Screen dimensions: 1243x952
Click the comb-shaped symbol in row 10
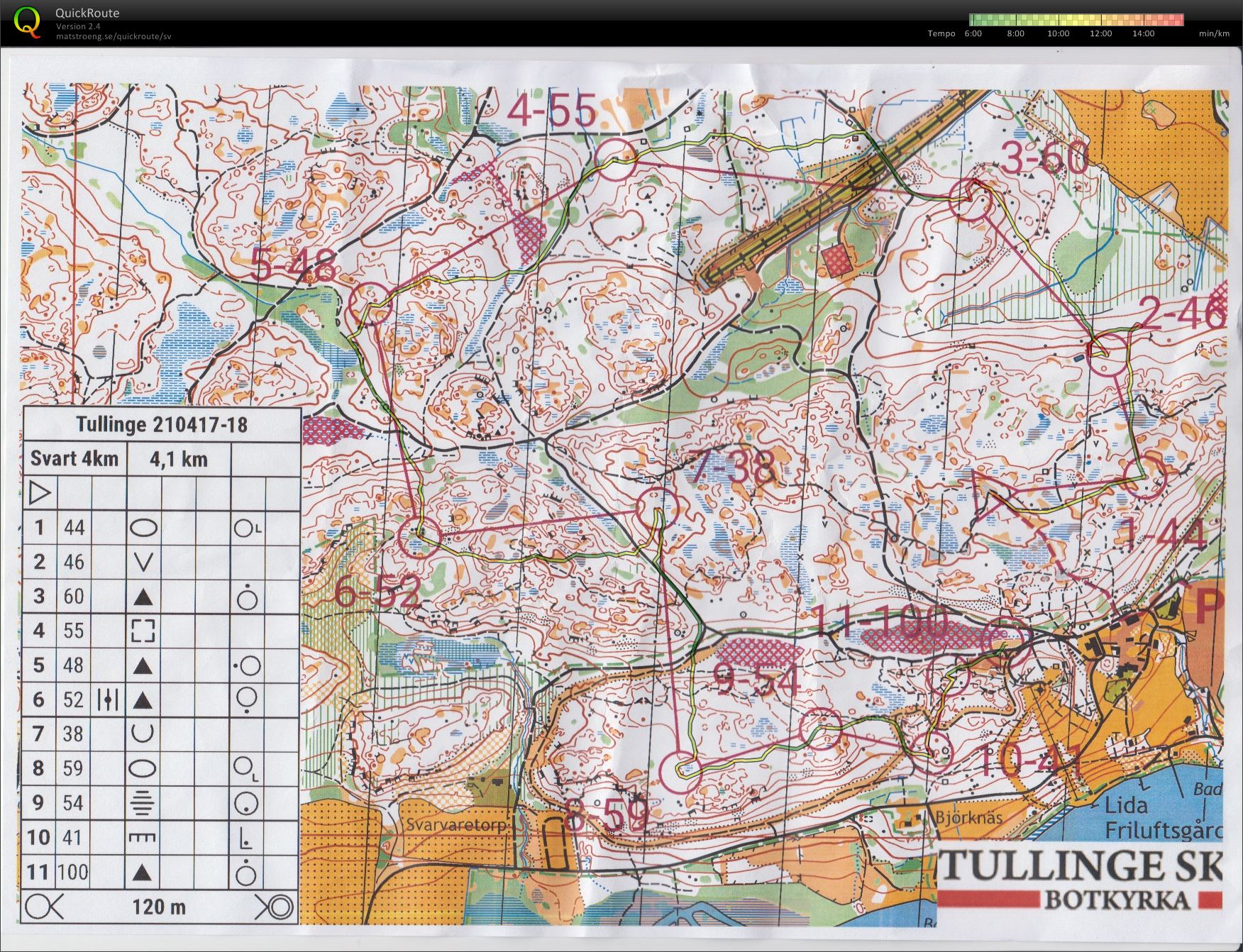click(x=143, y=837)
